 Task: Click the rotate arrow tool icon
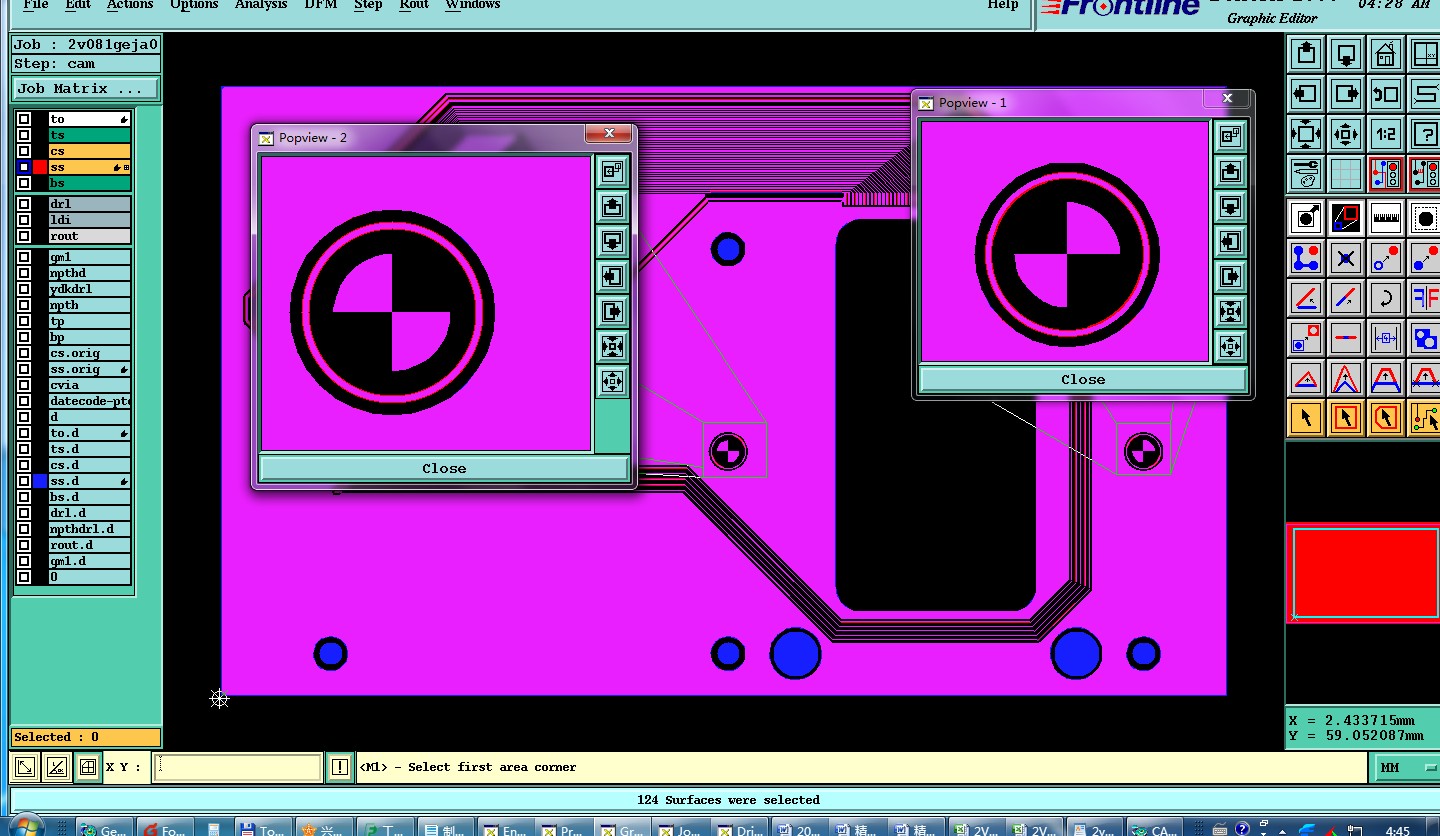(1386, 297)
